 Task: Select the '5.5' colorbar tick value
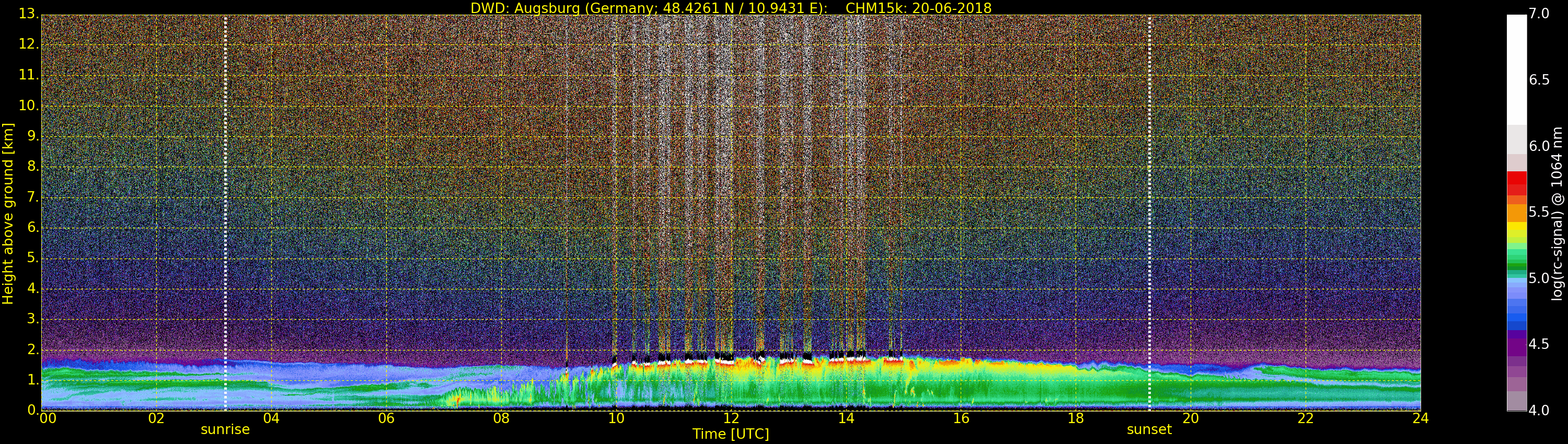click(1539, 212)
